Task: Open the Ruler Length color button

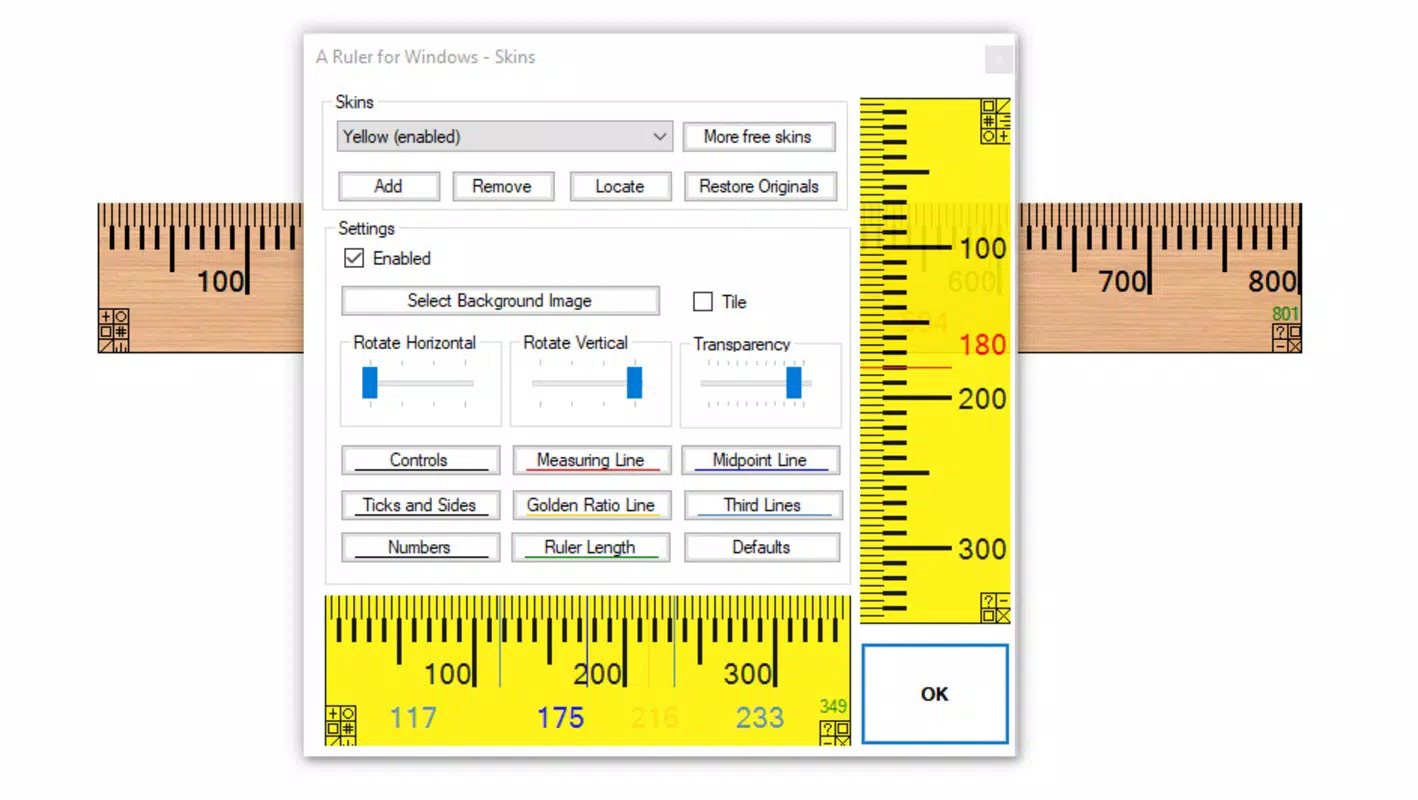Action: click(x=591, y=547)
